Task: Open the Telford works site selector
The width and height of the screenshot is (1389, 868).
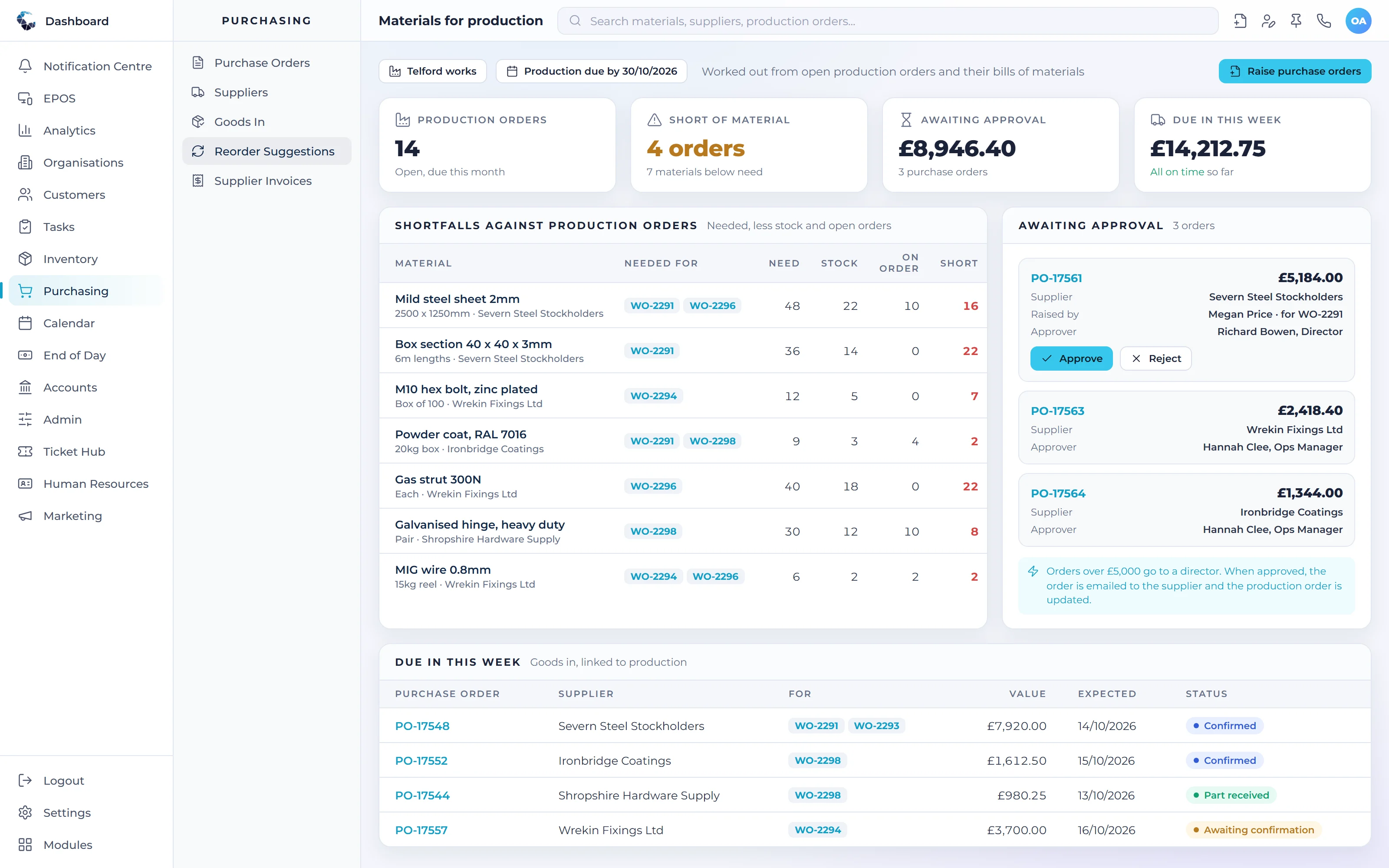Action: [x=433, y=71]
